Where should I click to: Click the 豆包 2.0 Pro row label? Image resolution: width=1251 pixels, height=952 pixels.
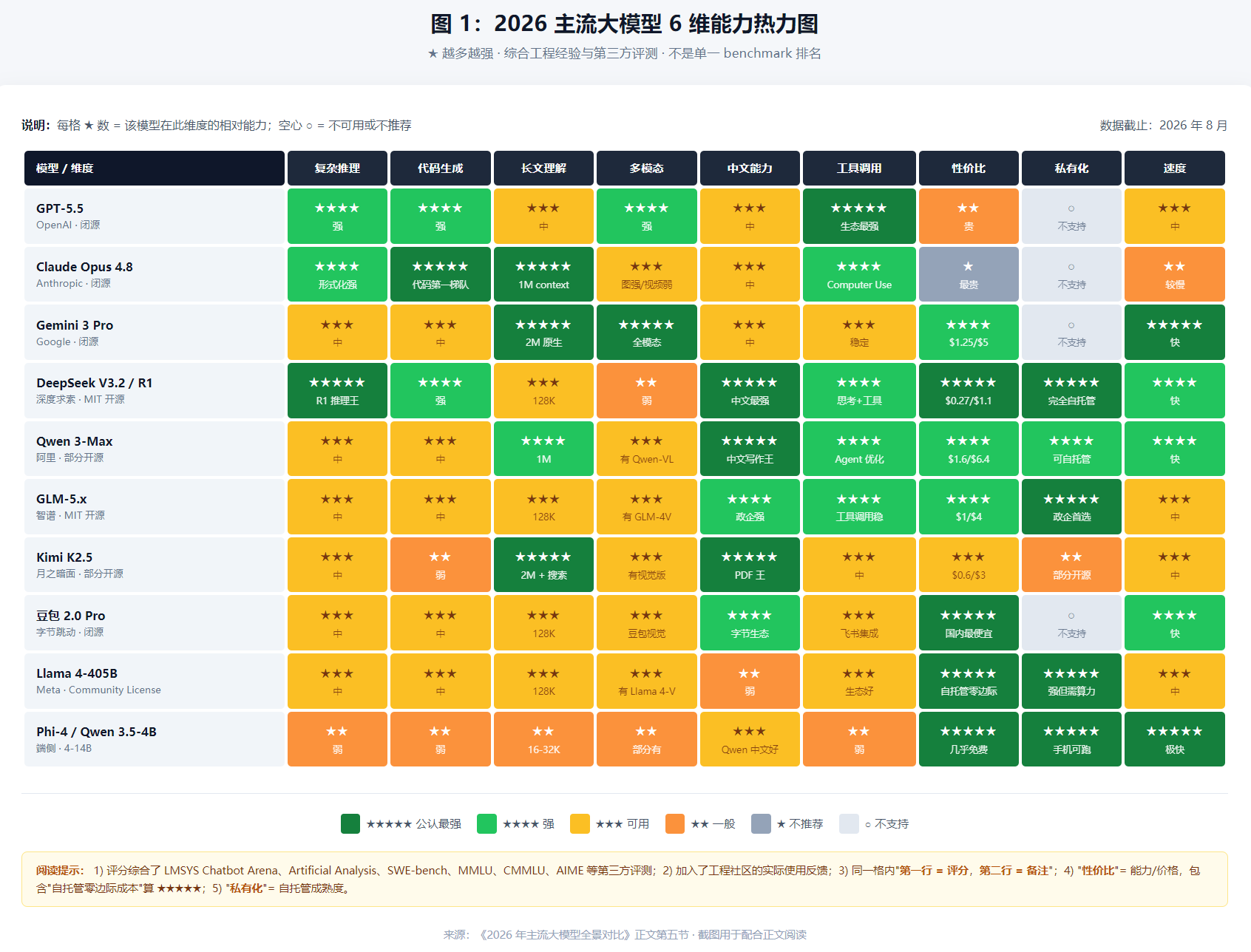[155, 623]
